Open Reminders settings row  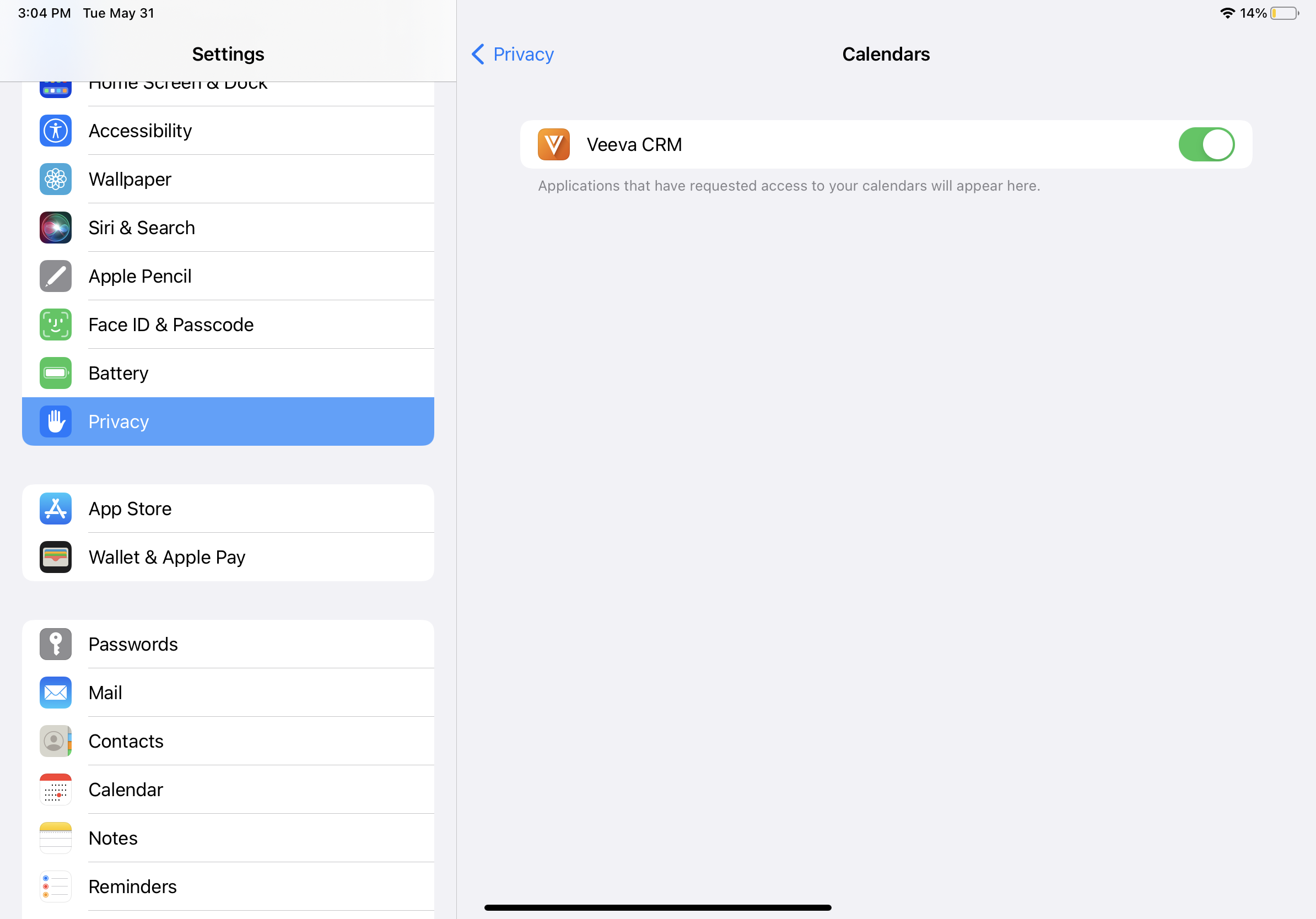(x=228, y=886)
